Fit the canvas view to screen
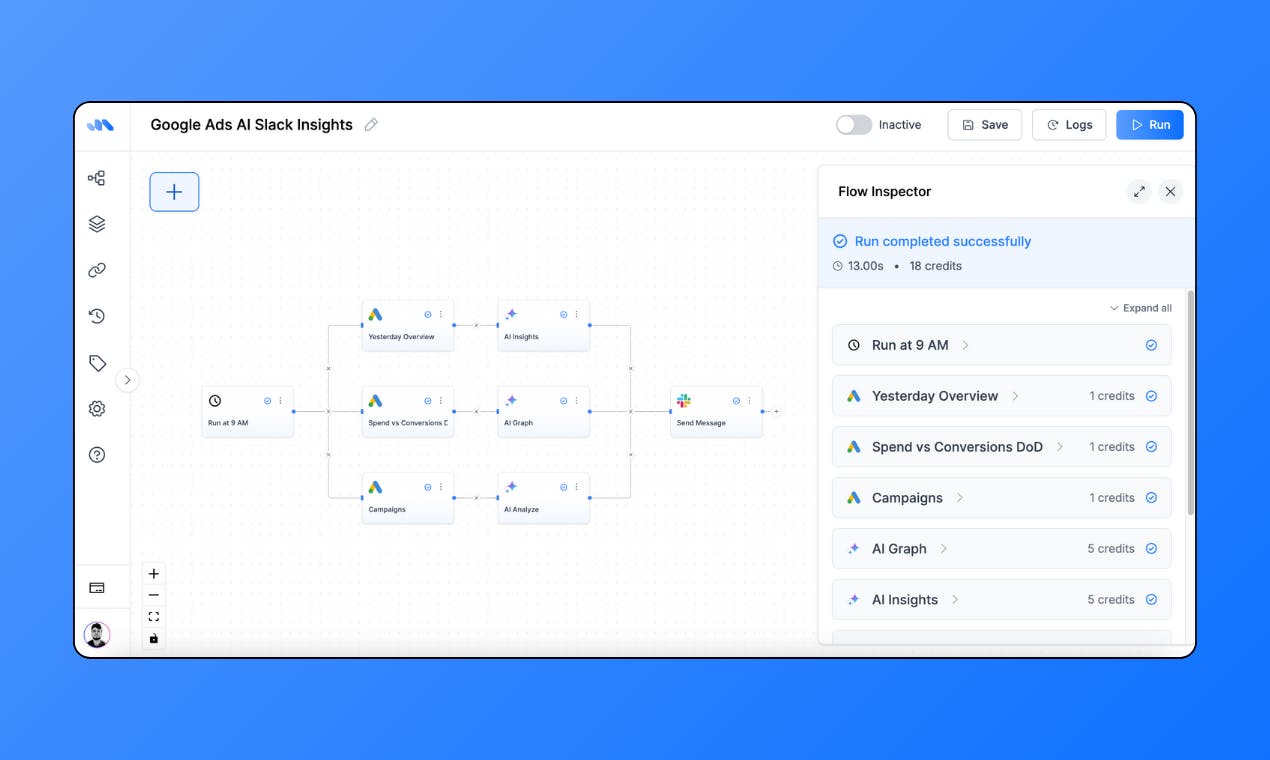Viewport: 1270px width, 760px height. pos(154,617)
